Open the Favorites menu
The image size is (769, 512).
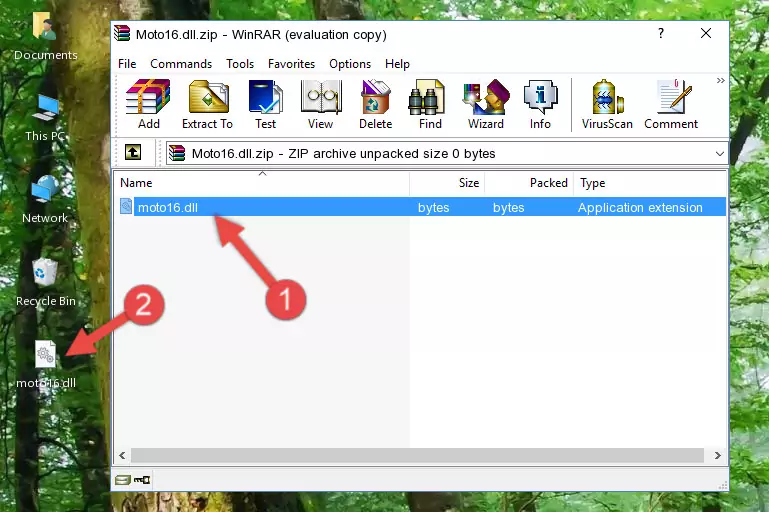(x=291, y=64)
